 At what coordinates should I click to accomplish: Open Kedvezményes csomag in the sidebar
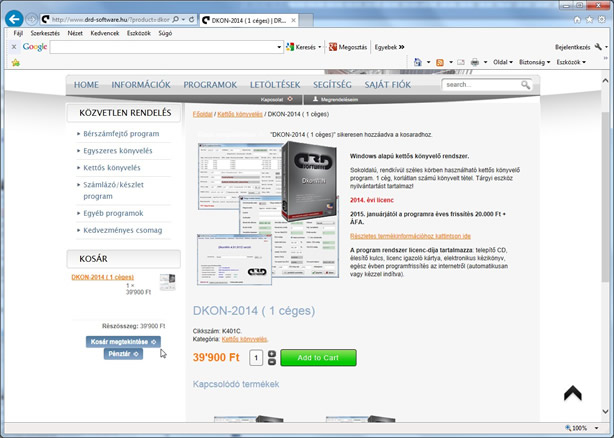coord(123,230)
